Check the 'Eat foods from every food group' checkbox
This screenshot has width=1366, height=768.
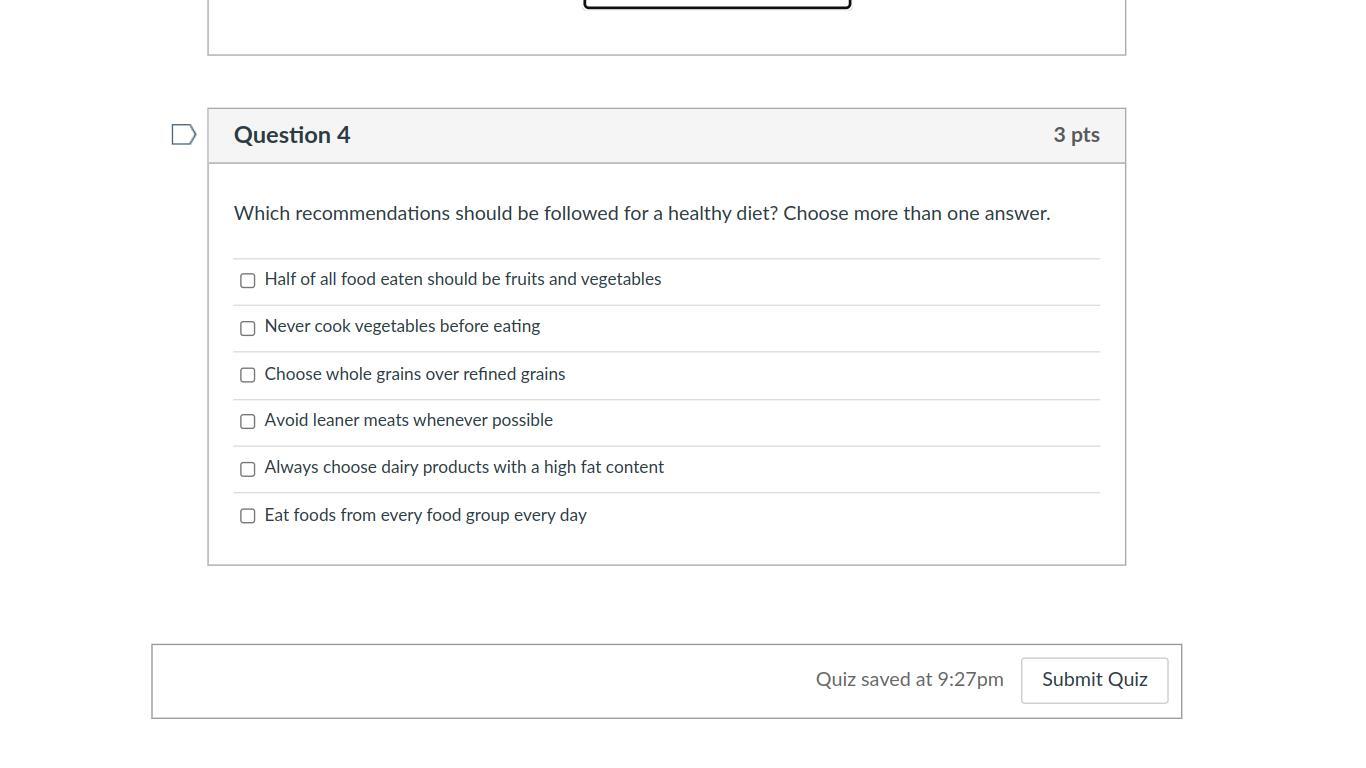coord(248,516)
